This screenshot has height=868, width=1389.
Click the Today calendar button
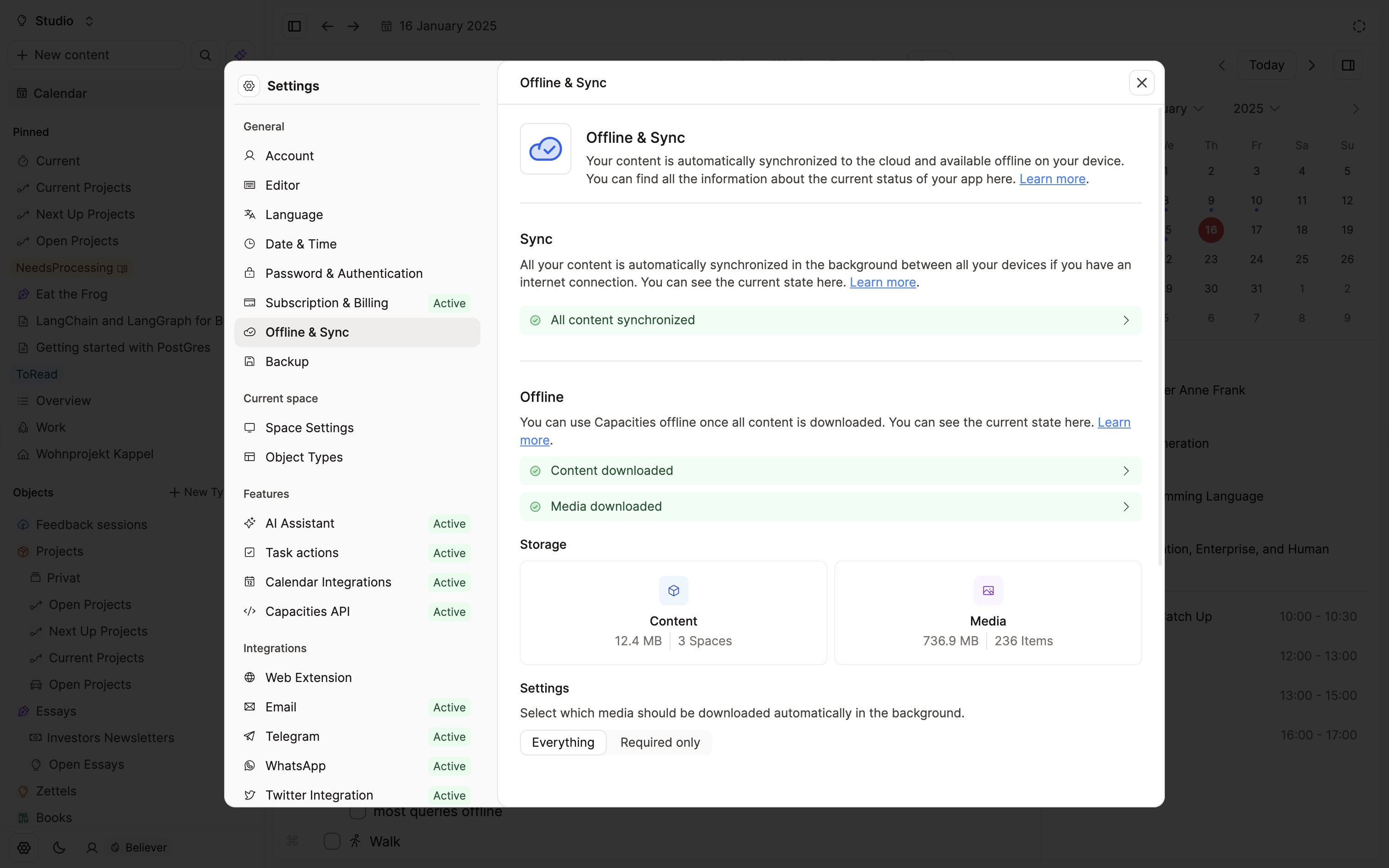pyautogui.click(x=1266, y=65)
